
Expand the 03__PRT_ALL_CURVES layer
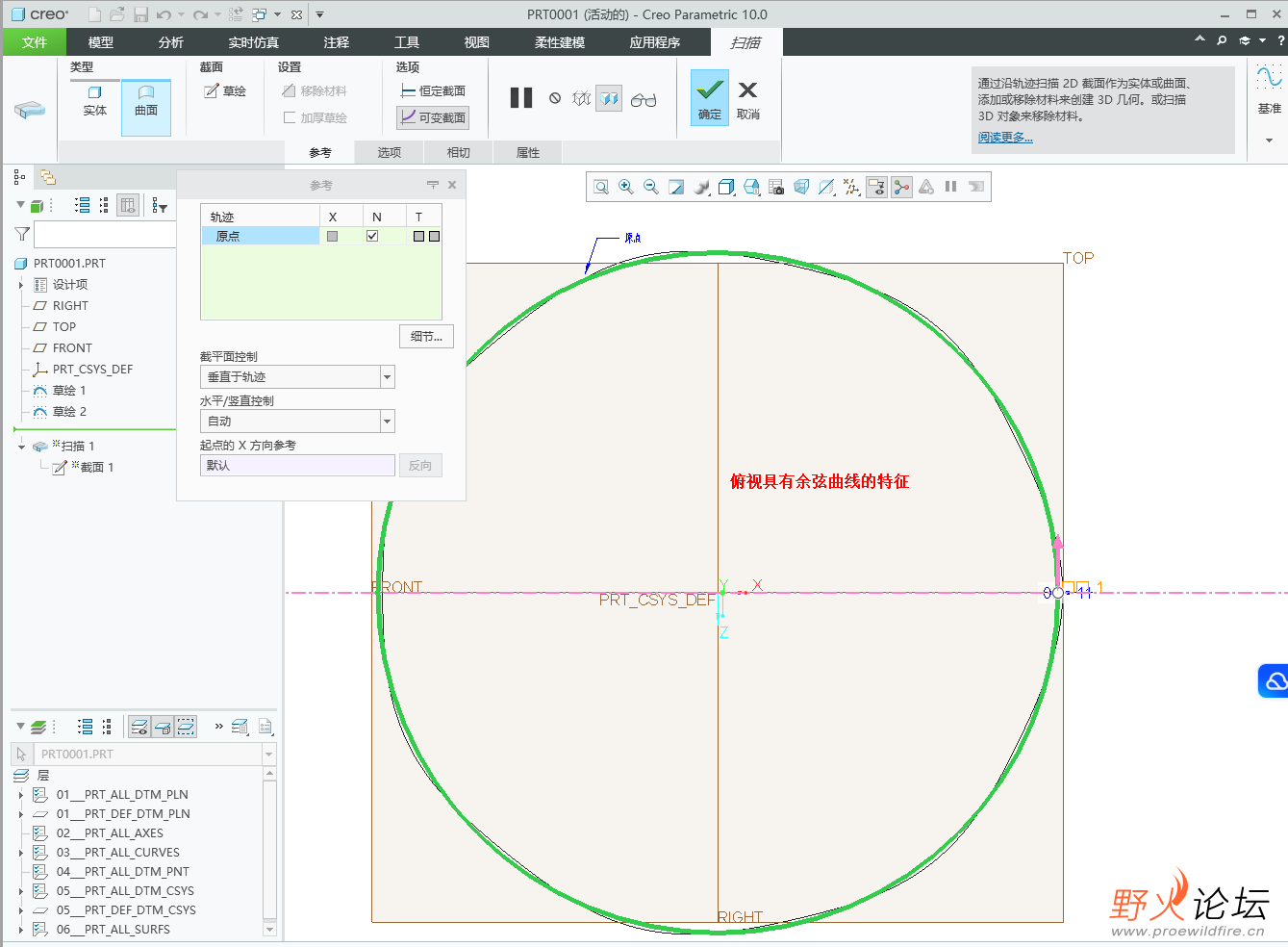(x=21, y=853)
